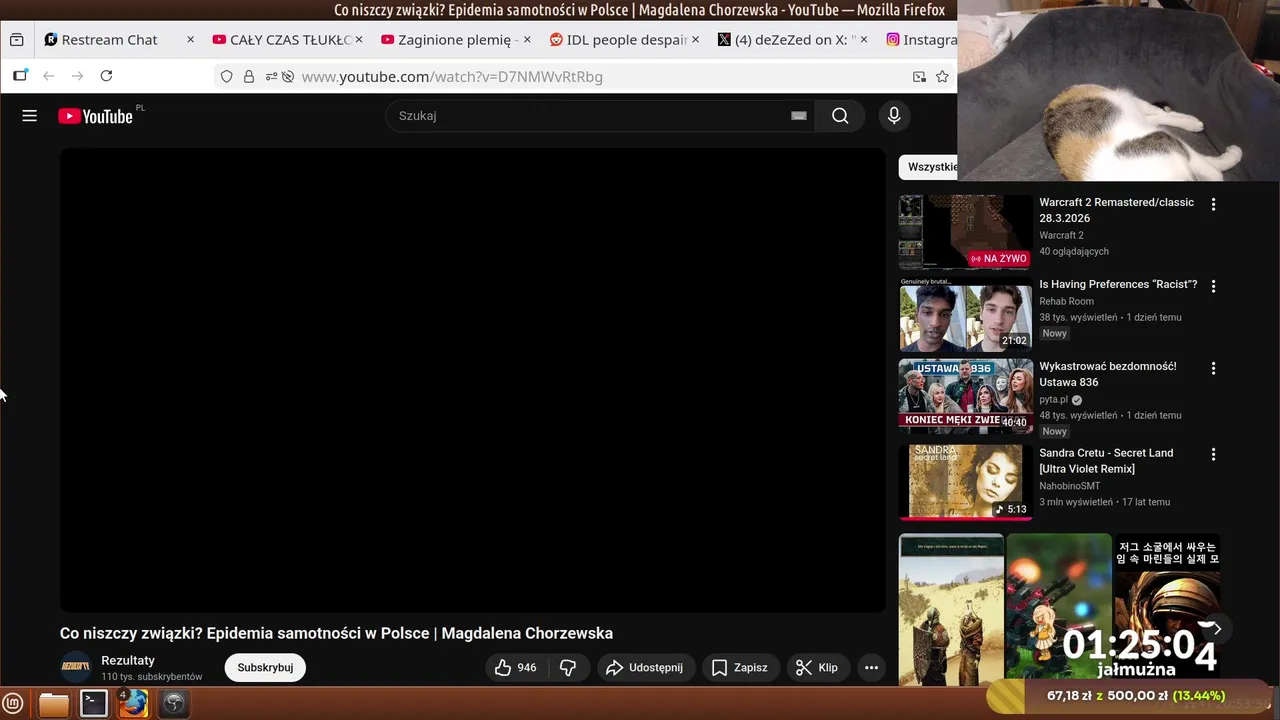Click the Warcraft 2 live stream thumbnail
The image size is (1280, 720).
[965, 232]
